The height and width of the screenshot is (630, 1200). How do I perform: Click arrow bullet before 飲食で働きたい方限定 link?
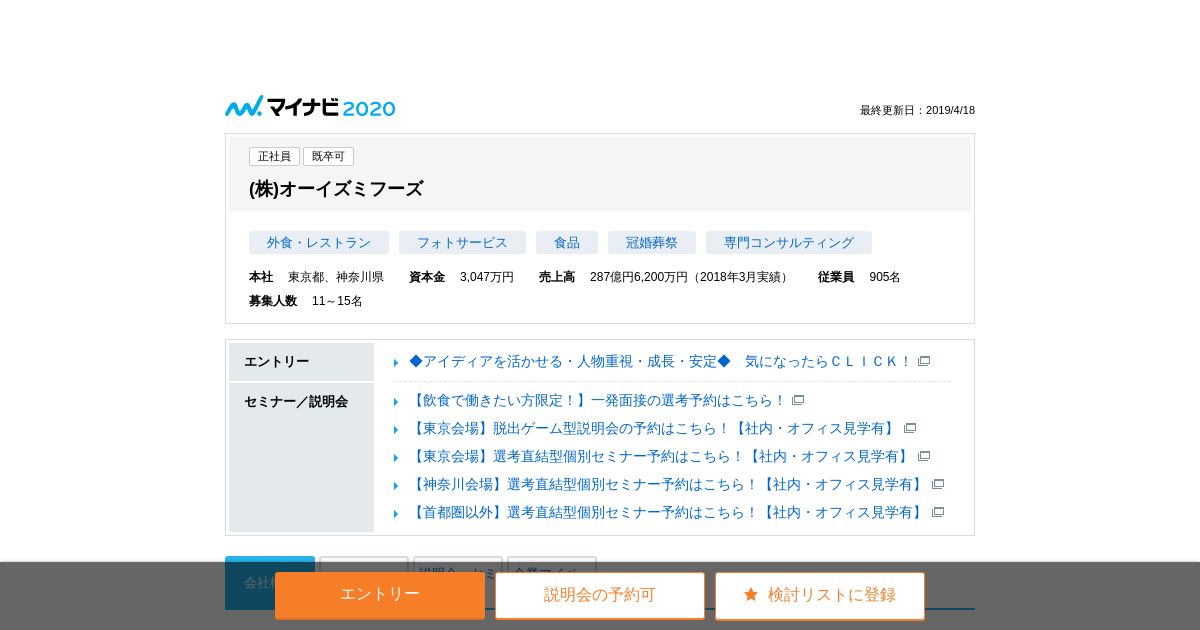396,402
